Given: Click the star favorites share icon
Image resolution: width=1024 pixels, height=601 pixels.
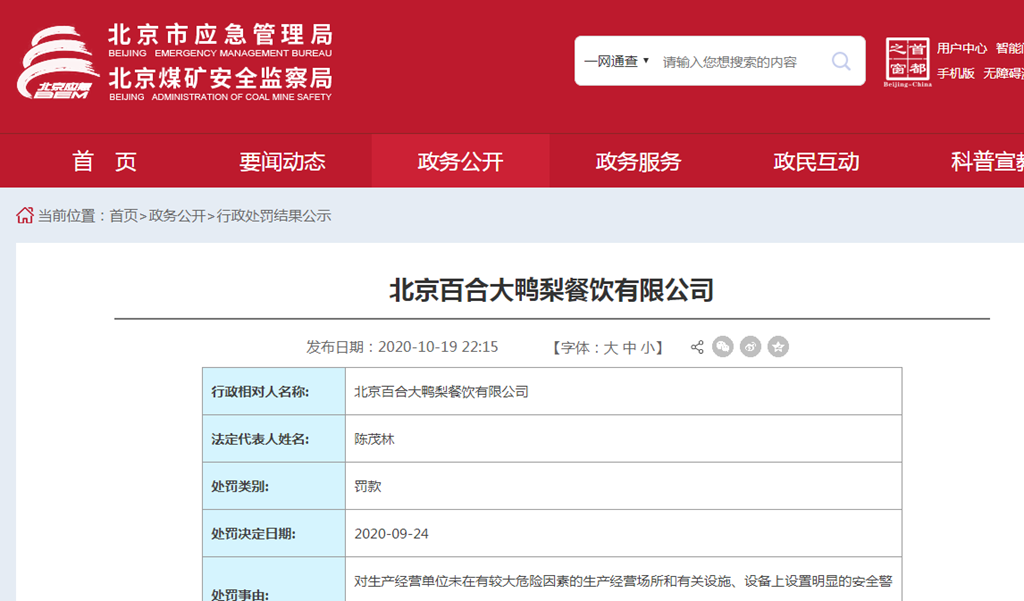Looking at the screenshot, I should 778,347.
